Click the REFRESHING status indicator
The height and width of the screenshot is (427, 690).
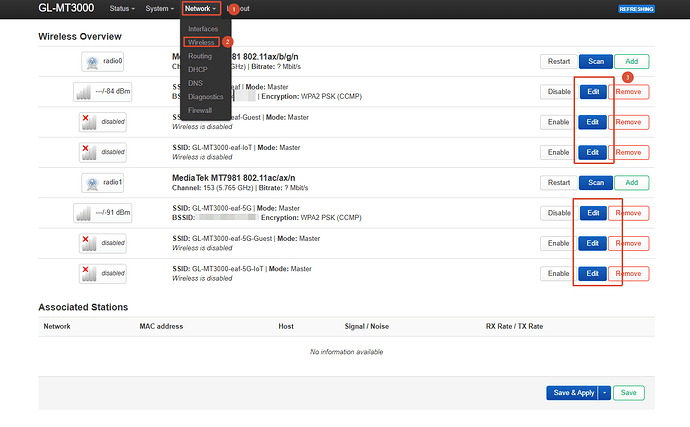[x=636, y=9]
